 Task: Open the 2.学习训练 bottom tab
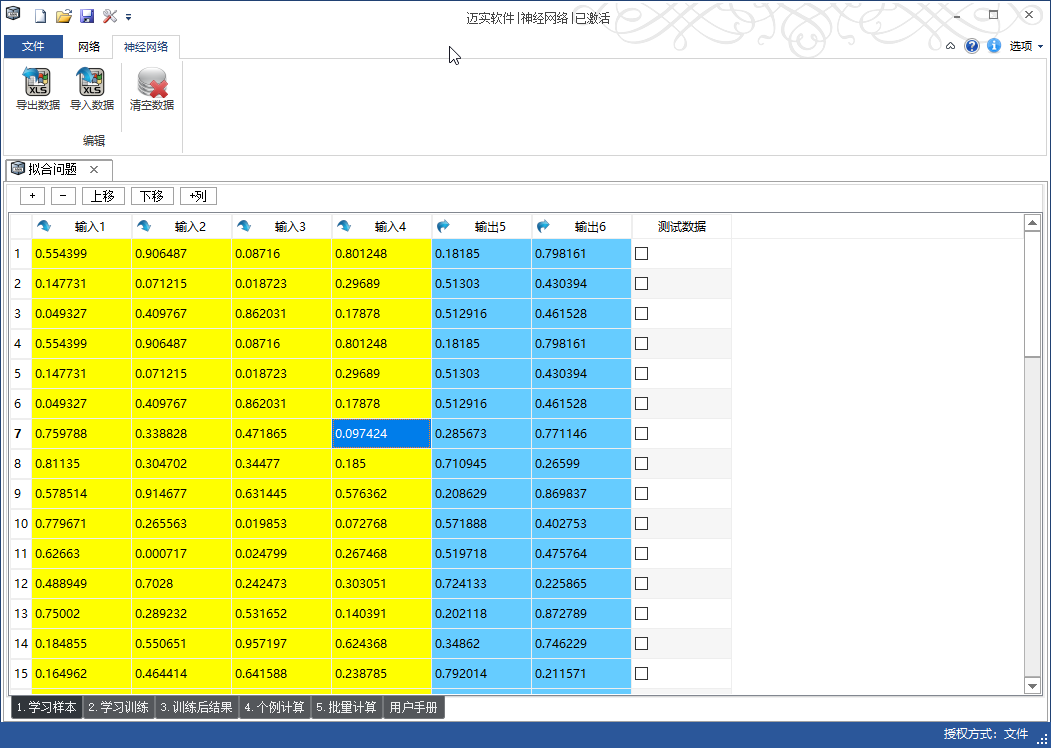[x=118, y=708]
